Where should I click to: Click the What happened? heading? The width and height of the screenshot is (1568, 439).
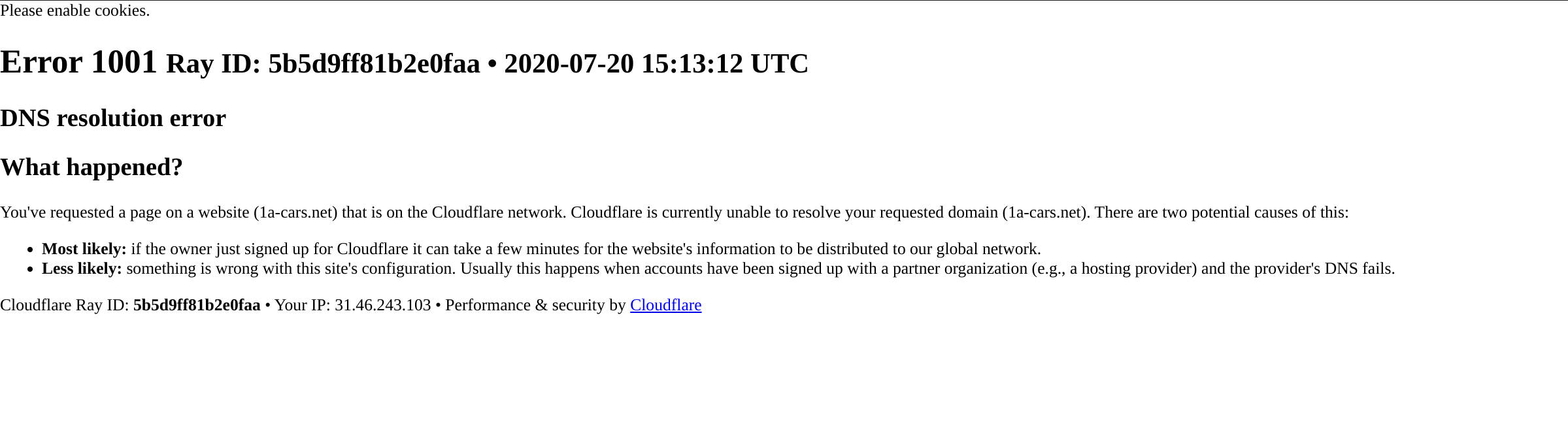pos(92,167)
